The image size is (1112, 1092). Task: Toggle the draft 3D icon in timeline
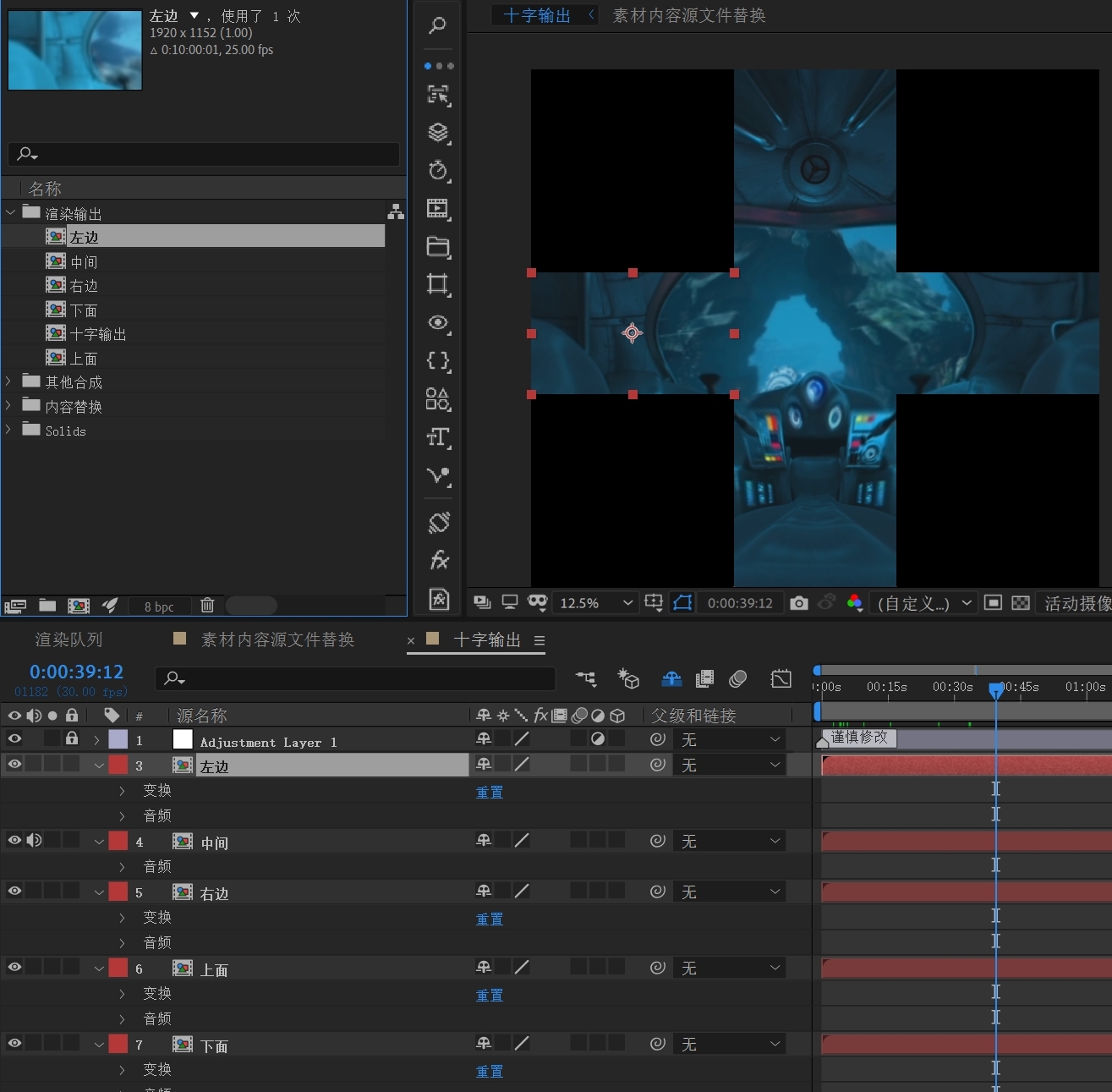pyautogui.click(x=628, y=678)
